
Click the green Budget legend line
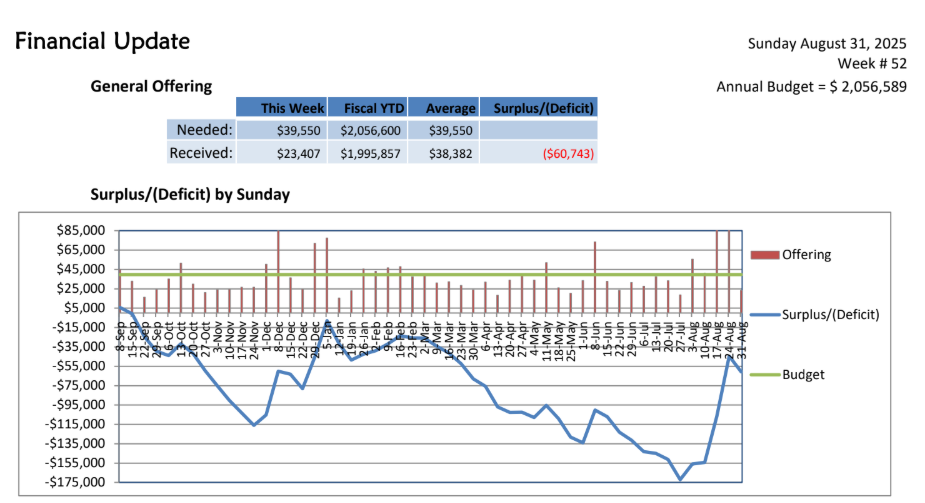tap(763, 374)
